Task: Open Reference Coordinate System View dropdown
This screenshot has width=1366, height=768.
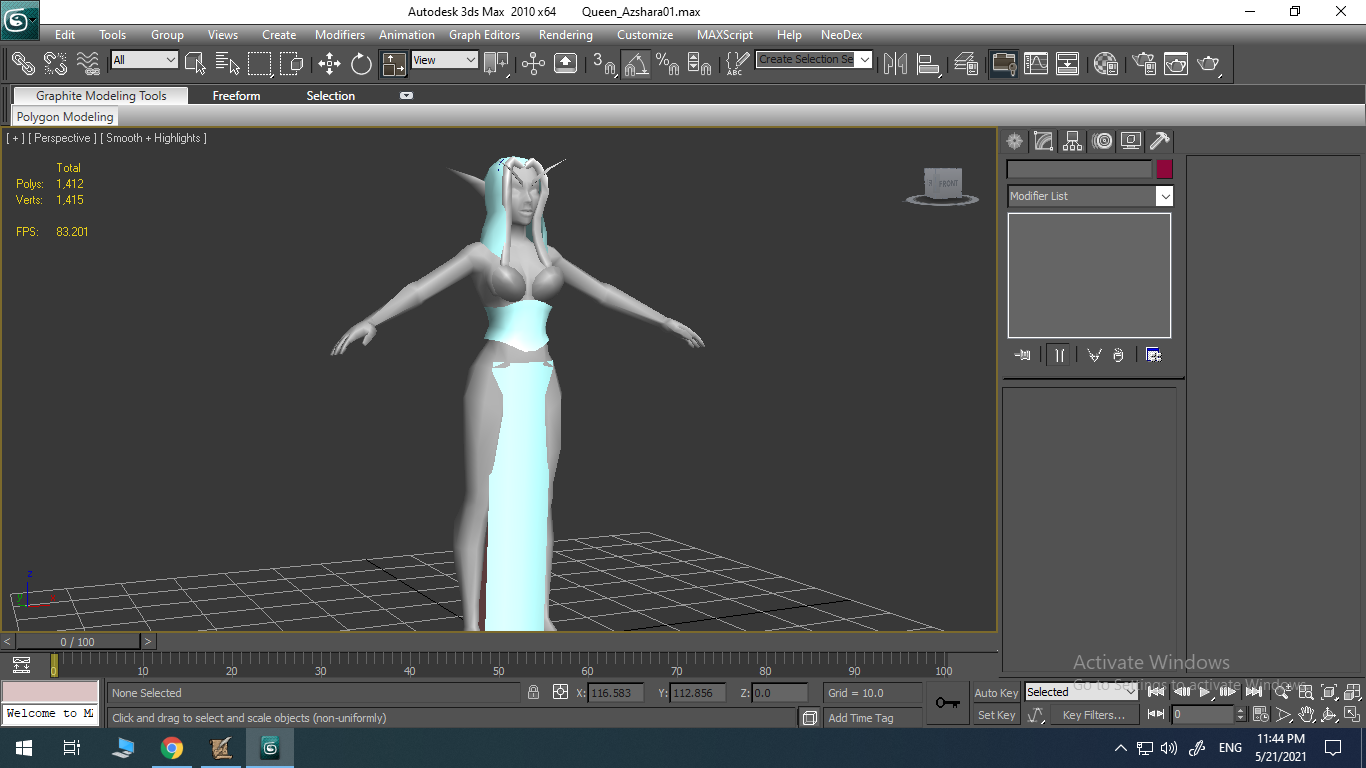Action: pos(445,60)
